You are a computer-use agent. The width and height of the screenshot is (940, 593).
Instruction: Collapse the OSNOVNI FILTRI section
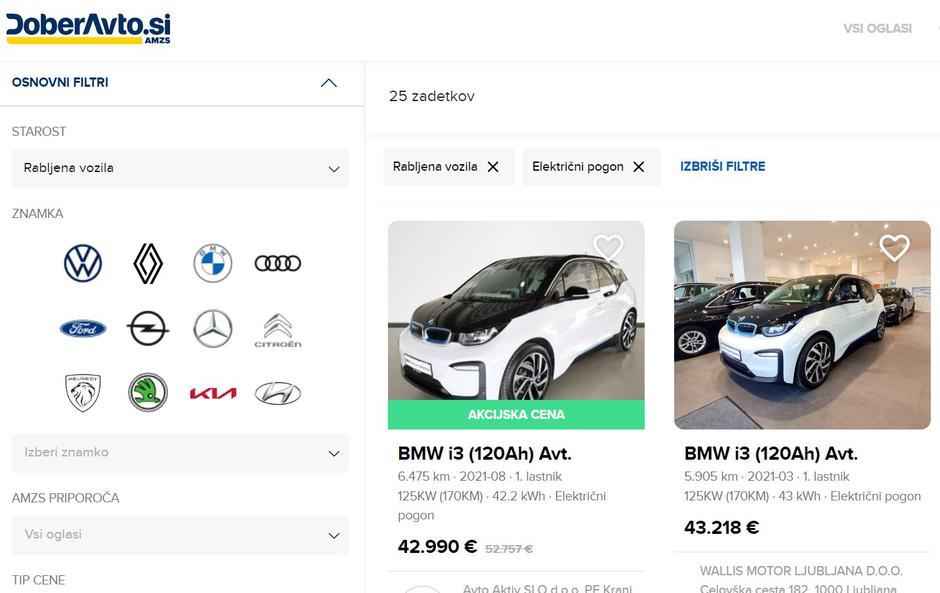[328, 83]
